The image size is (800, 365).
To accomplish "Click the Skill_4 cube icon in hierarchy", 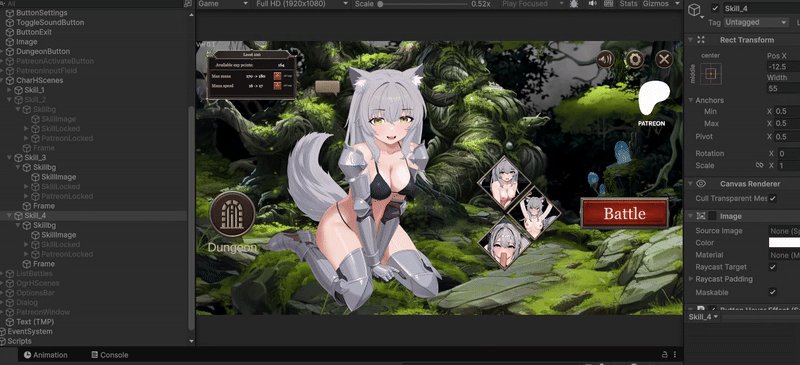I will click(x=18, y=215).
